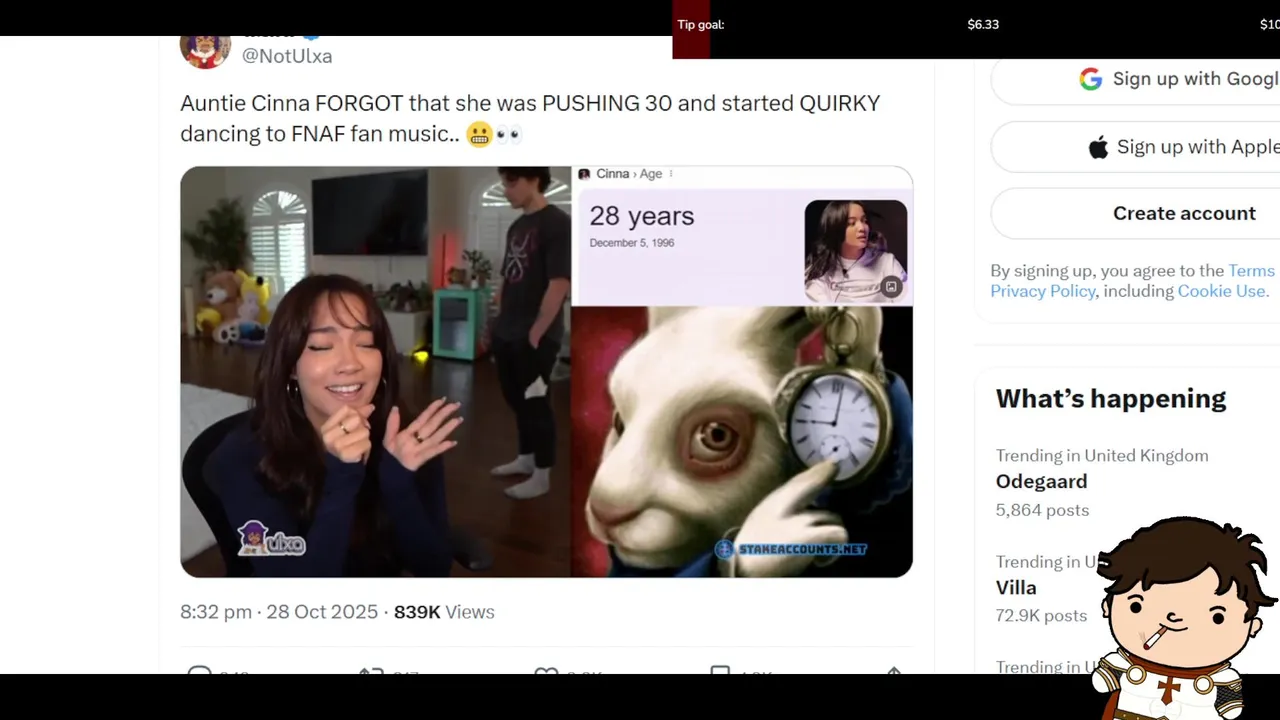Open the Cinna age search result image
The height and width of the screenshot is (720, 1280).
click(742, 236)
